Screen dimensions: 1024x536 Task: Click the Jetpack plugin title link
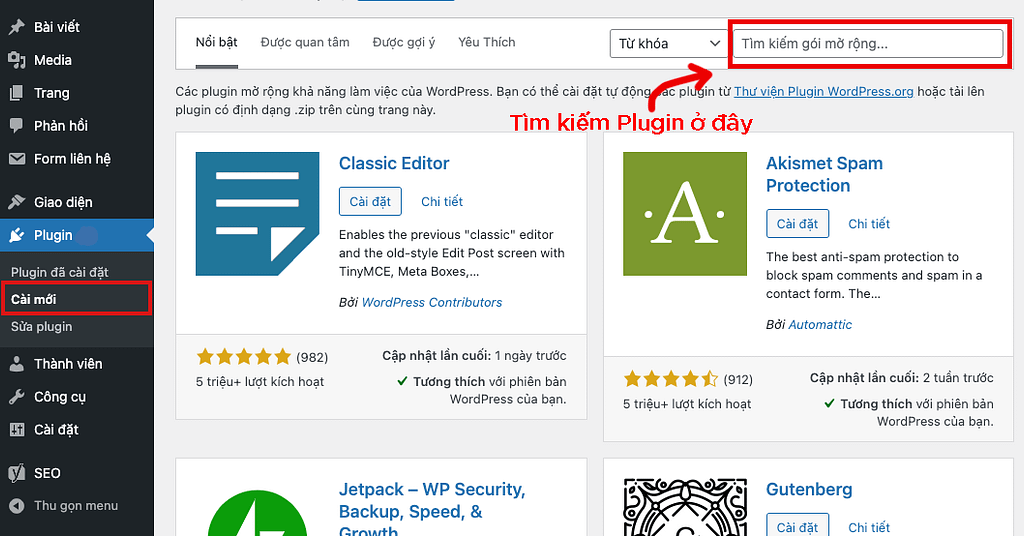[x=432, y=511]
